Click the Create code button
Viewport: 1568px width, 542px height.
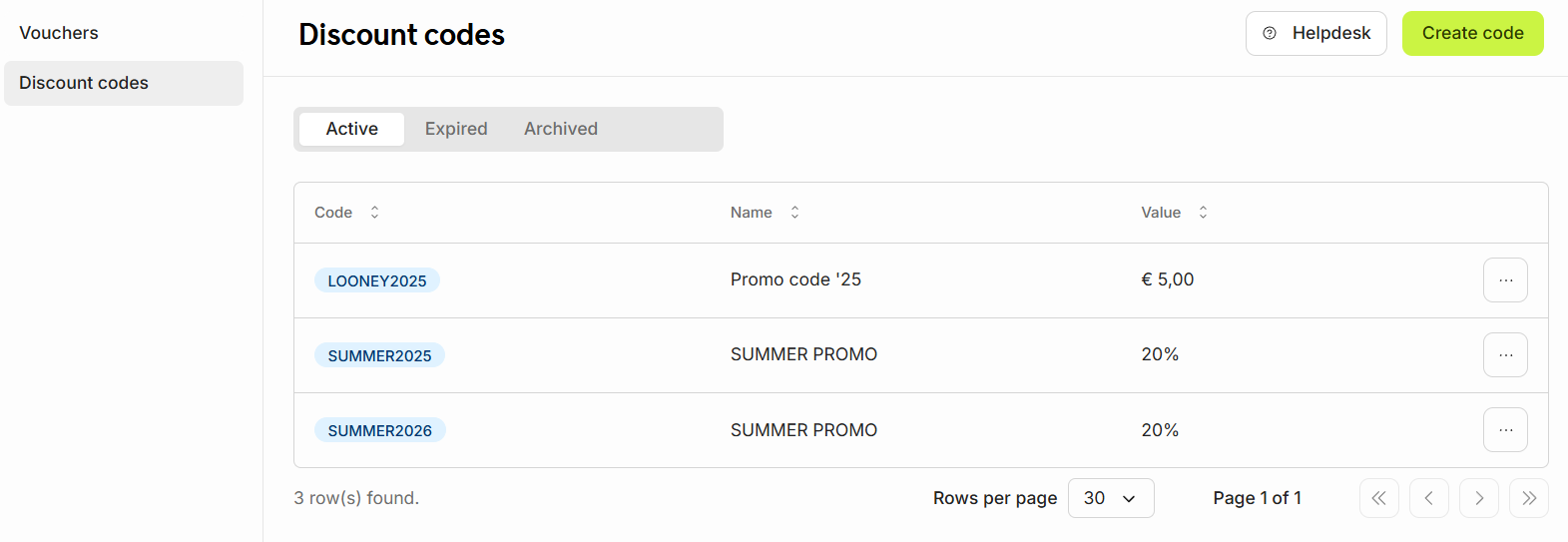pyautogui.click(x=1472, y=33)
